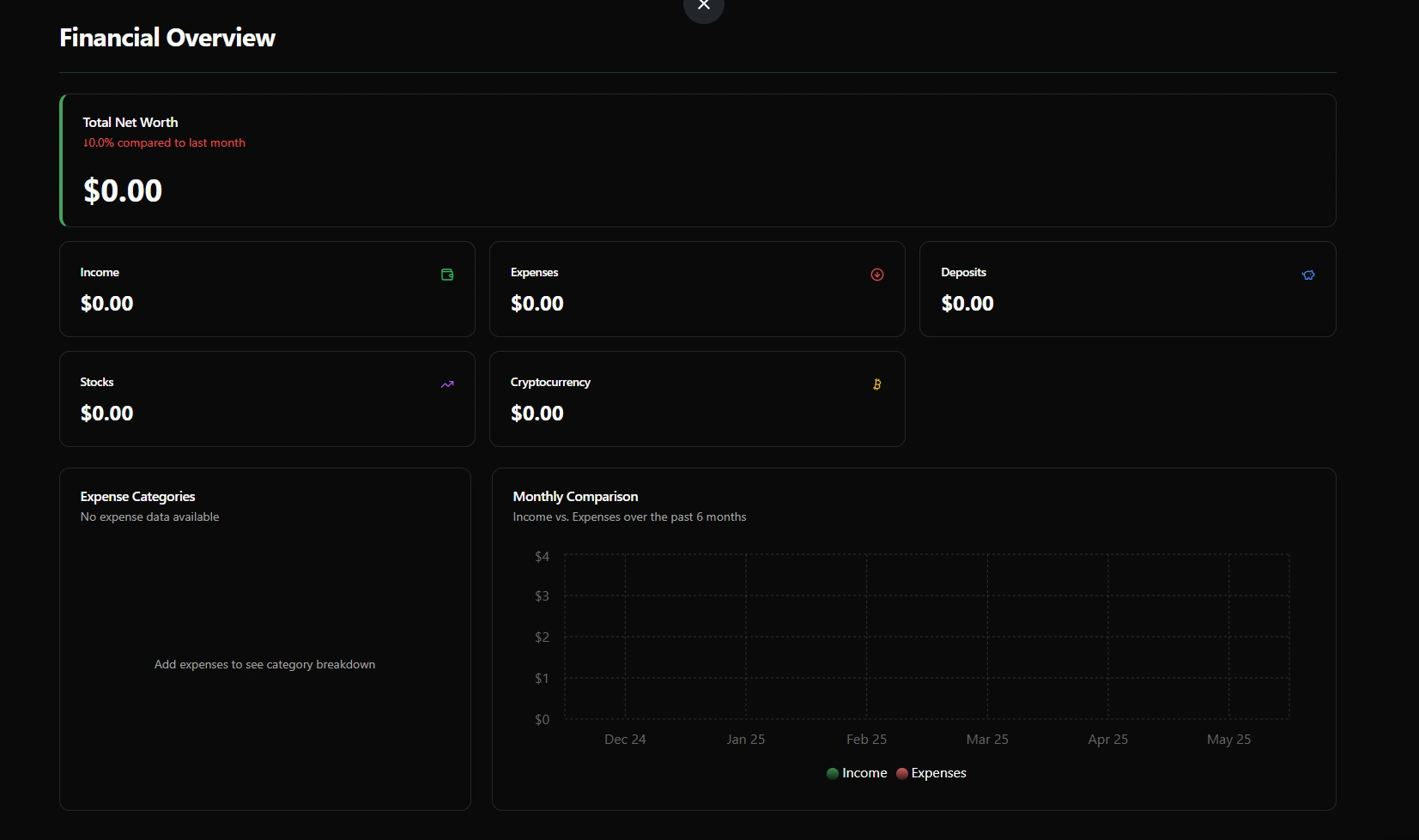This screenshot has width=1419, height=840.
Task: Select the Expenses summary card title
Action: click(x=534, y=272)
